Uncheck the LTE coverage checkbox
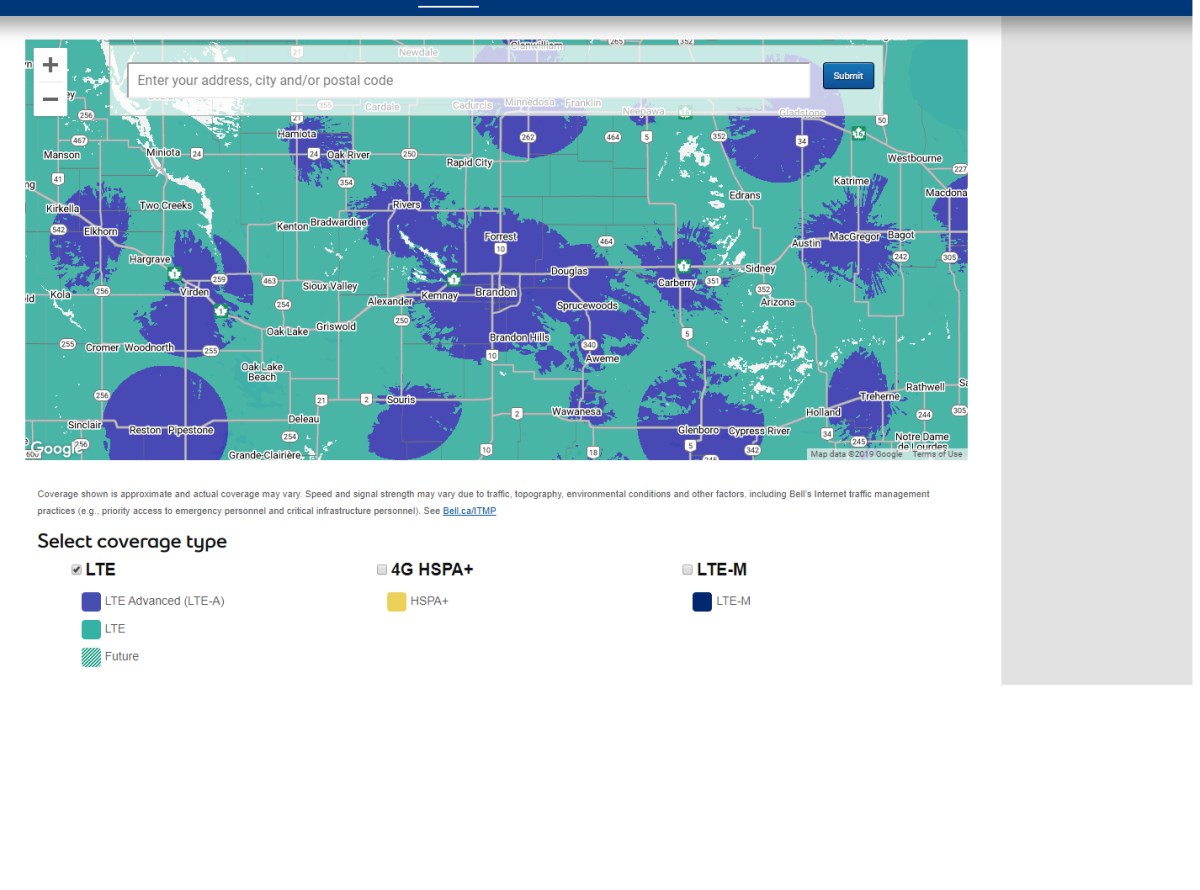Image resolution: width=1200 pixels, height=890 pixels. (x=76, y=570)
